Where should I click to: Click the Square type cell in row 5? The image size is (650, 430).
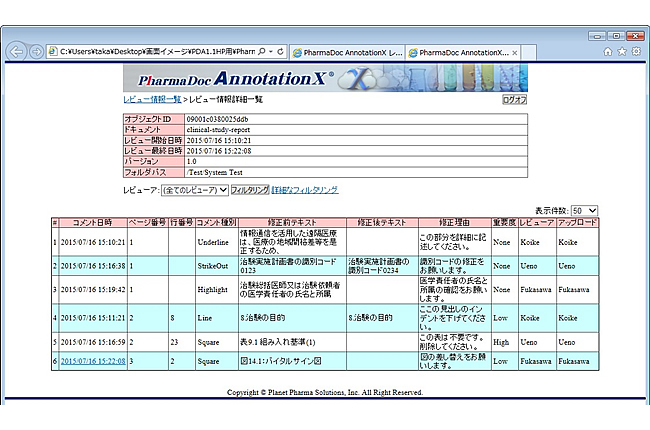pyautogui.click(x=216, y=342)
